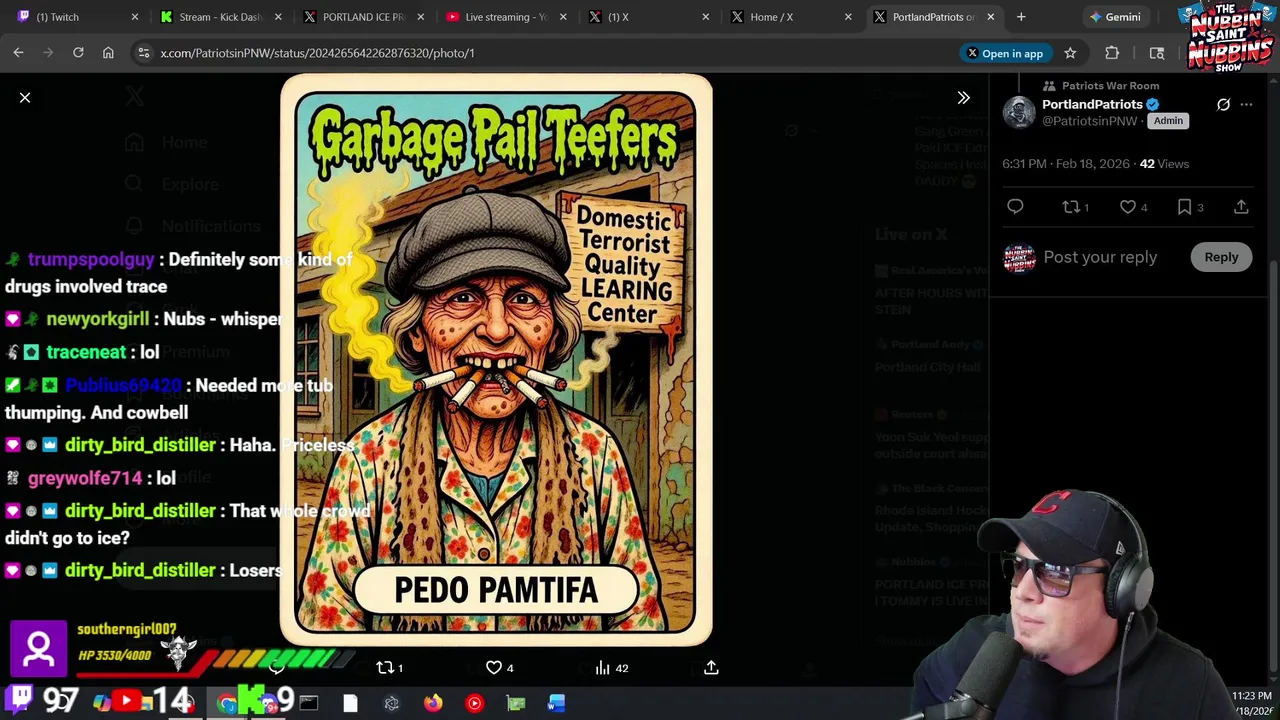The height and width of the screenshot is (720, 1280).
Task: Close the photo viewer with the X
Action: coord(25,98)
